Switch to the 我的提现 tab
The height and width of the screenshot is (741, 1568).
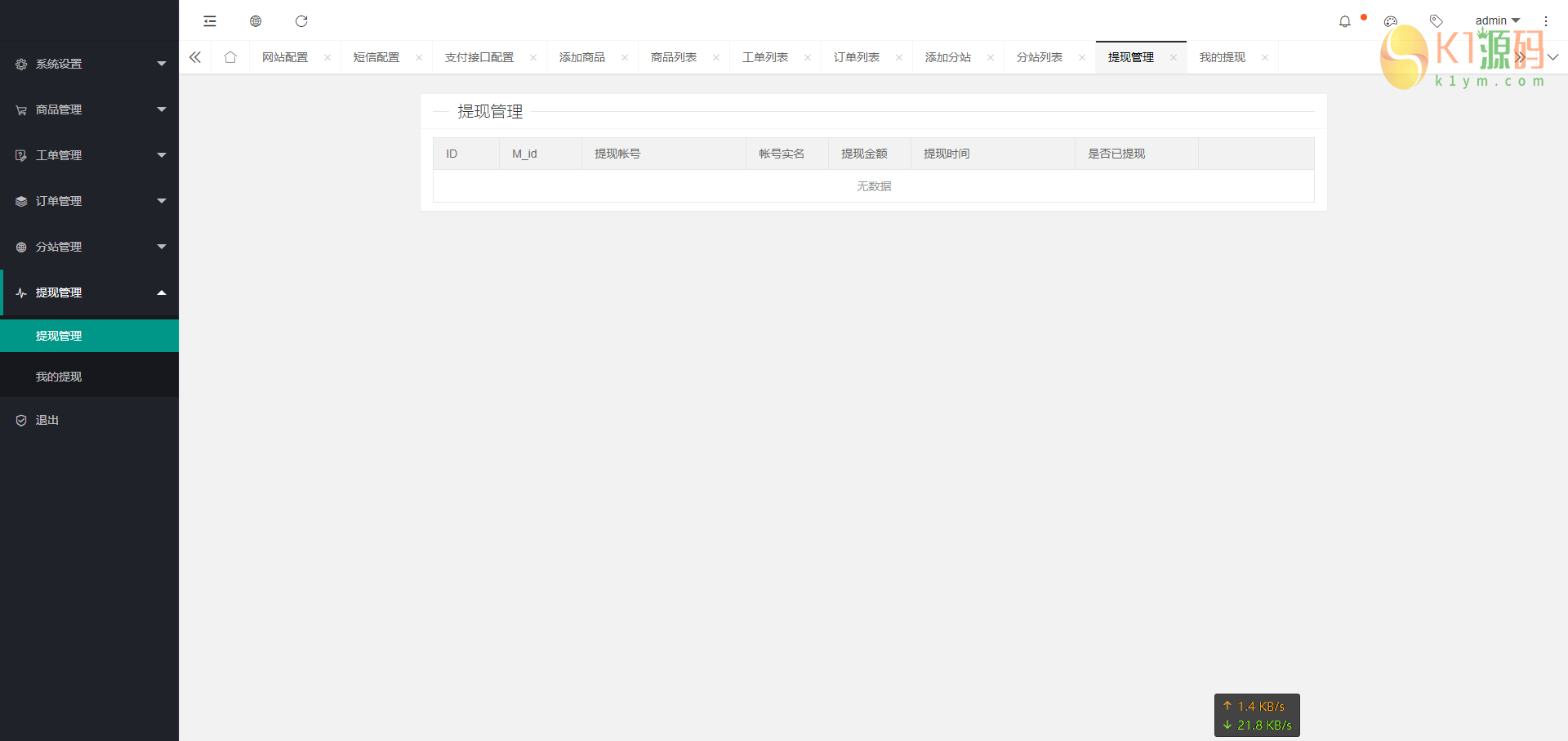(1223, 57)
